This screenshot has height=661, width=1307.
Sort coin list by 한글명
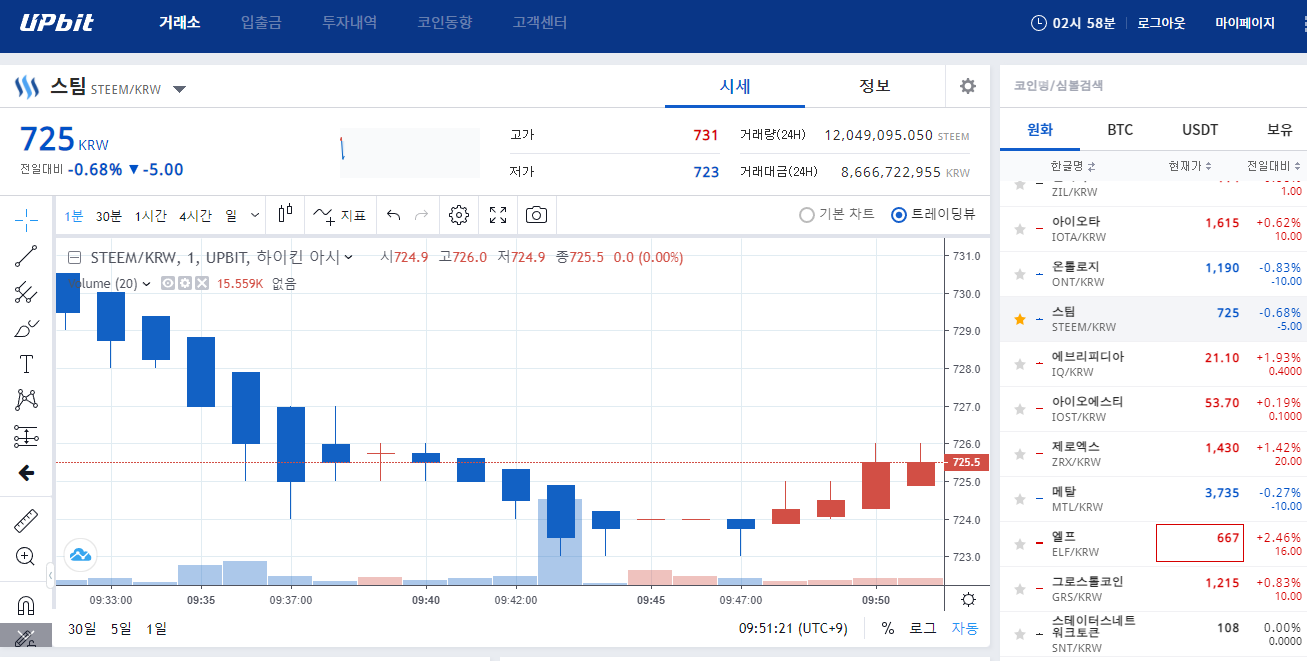(1073, 166)
